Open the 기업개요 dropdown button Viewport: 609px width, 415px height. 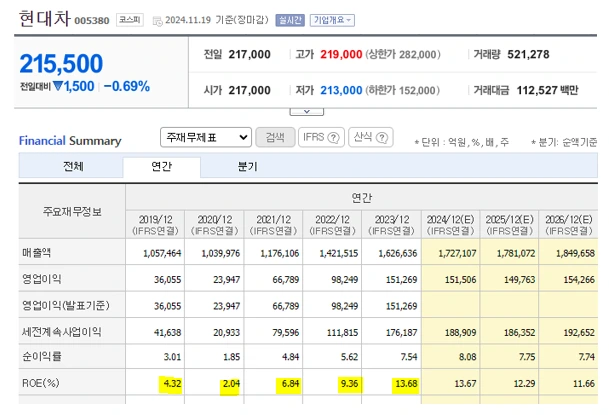pos(332,20)
